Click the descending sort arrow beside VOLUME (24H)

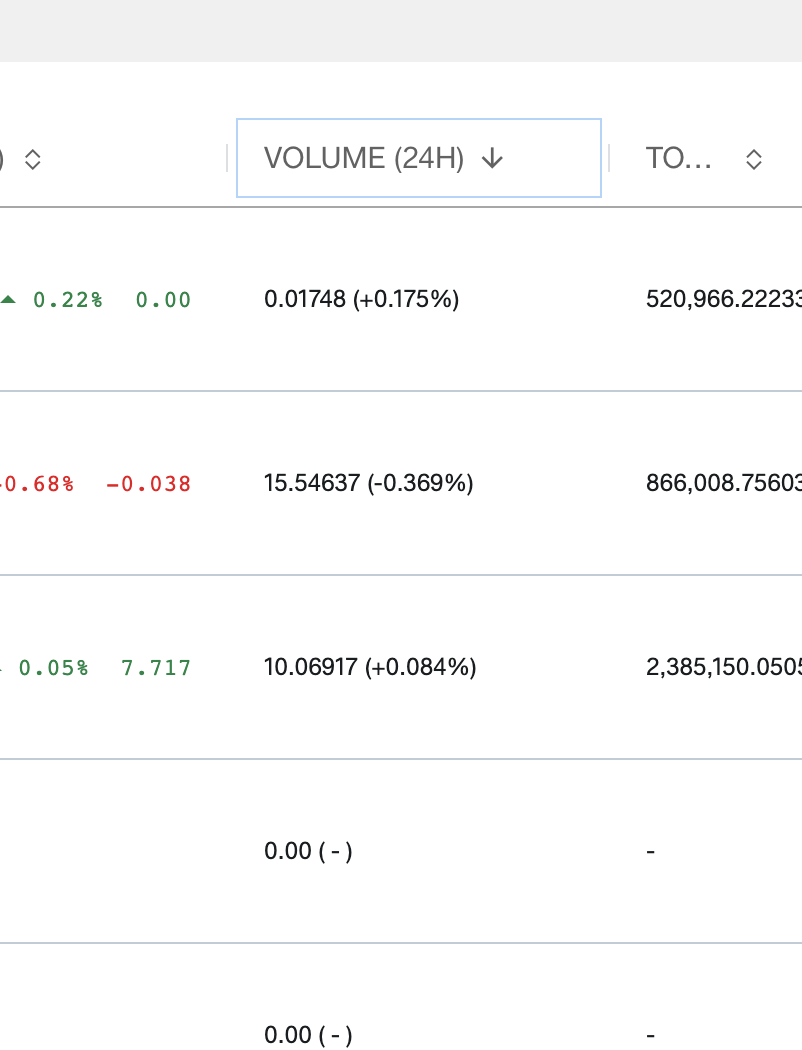(492, 159)
